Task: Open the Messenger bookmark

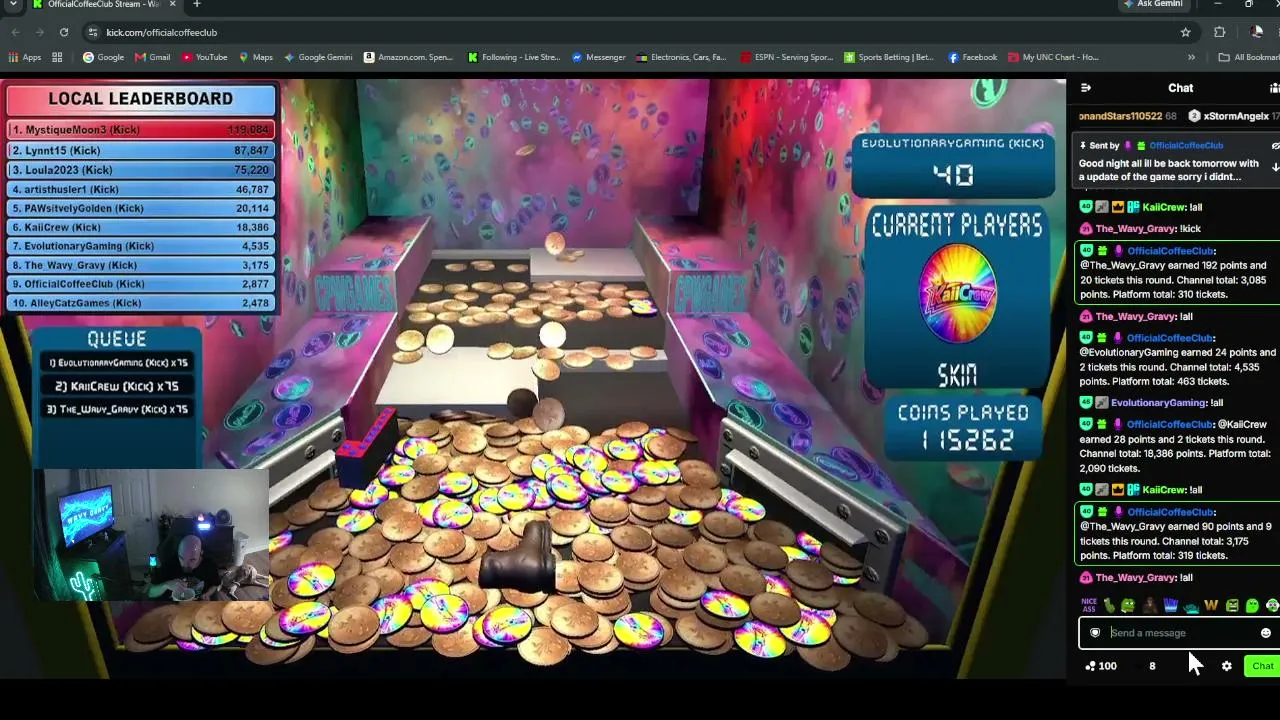Action: [598, 57]
